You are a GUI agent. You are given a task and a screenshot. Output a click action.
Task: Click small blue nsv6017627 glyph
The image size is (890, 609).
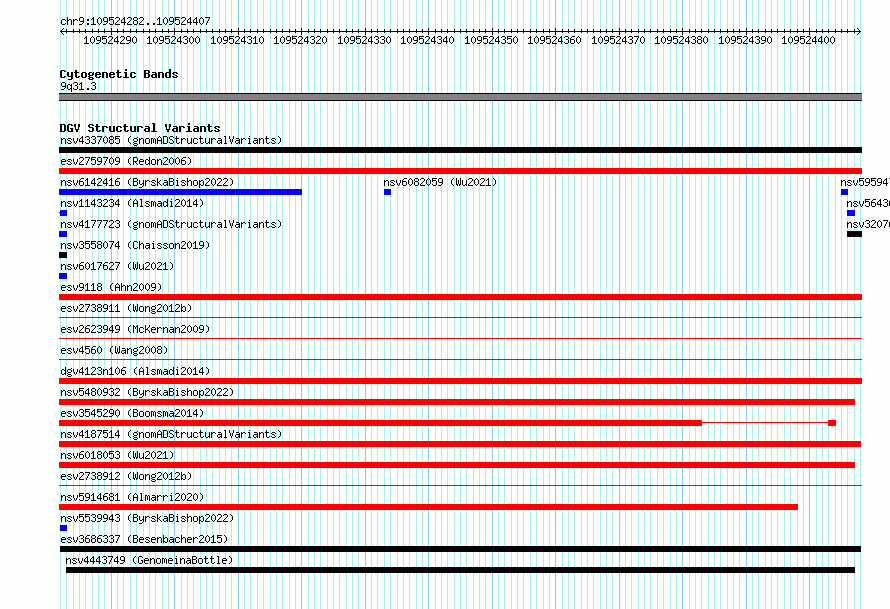click(63, 276)
